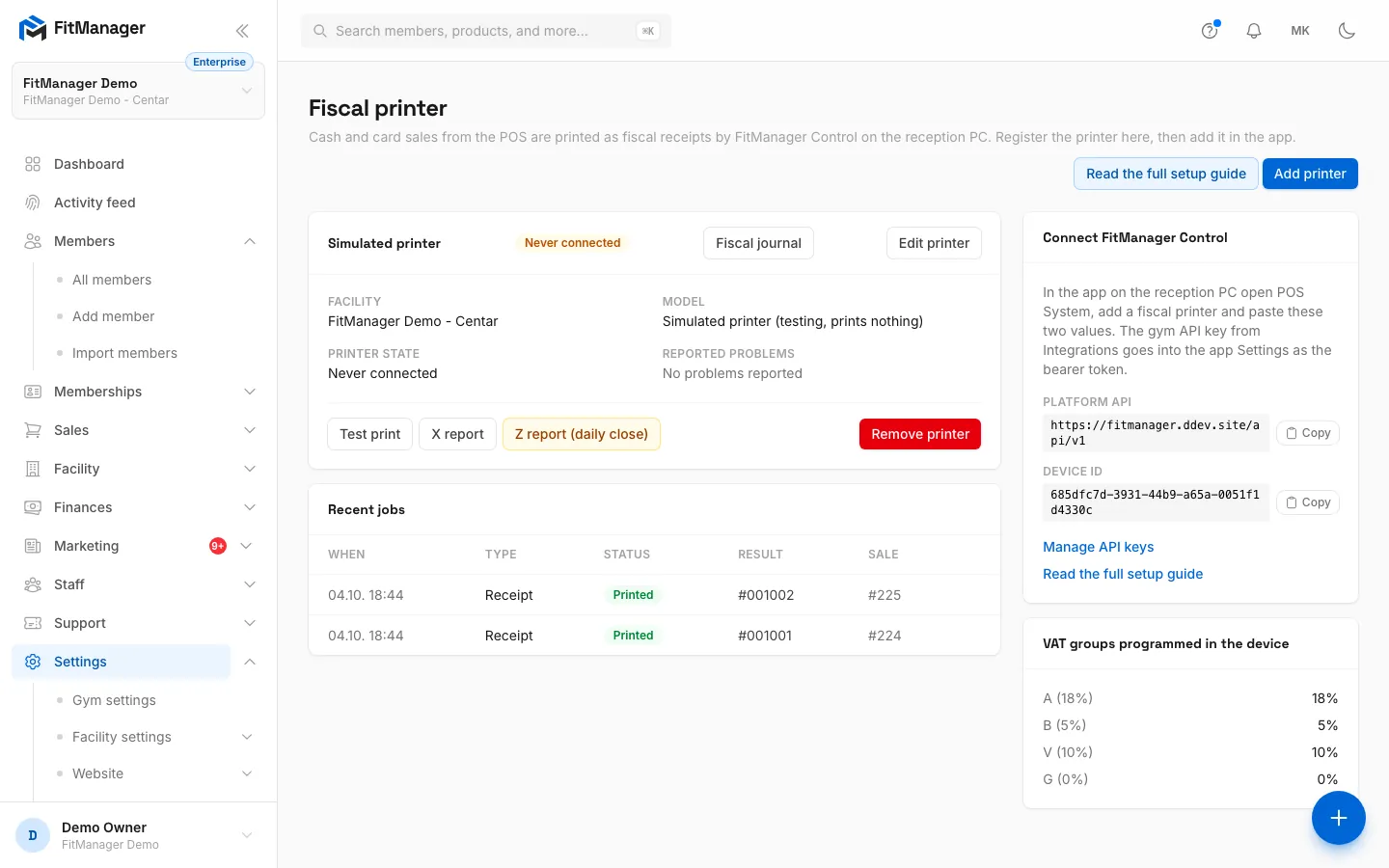Open the Demo Owner account dropdown

point(138,835)
